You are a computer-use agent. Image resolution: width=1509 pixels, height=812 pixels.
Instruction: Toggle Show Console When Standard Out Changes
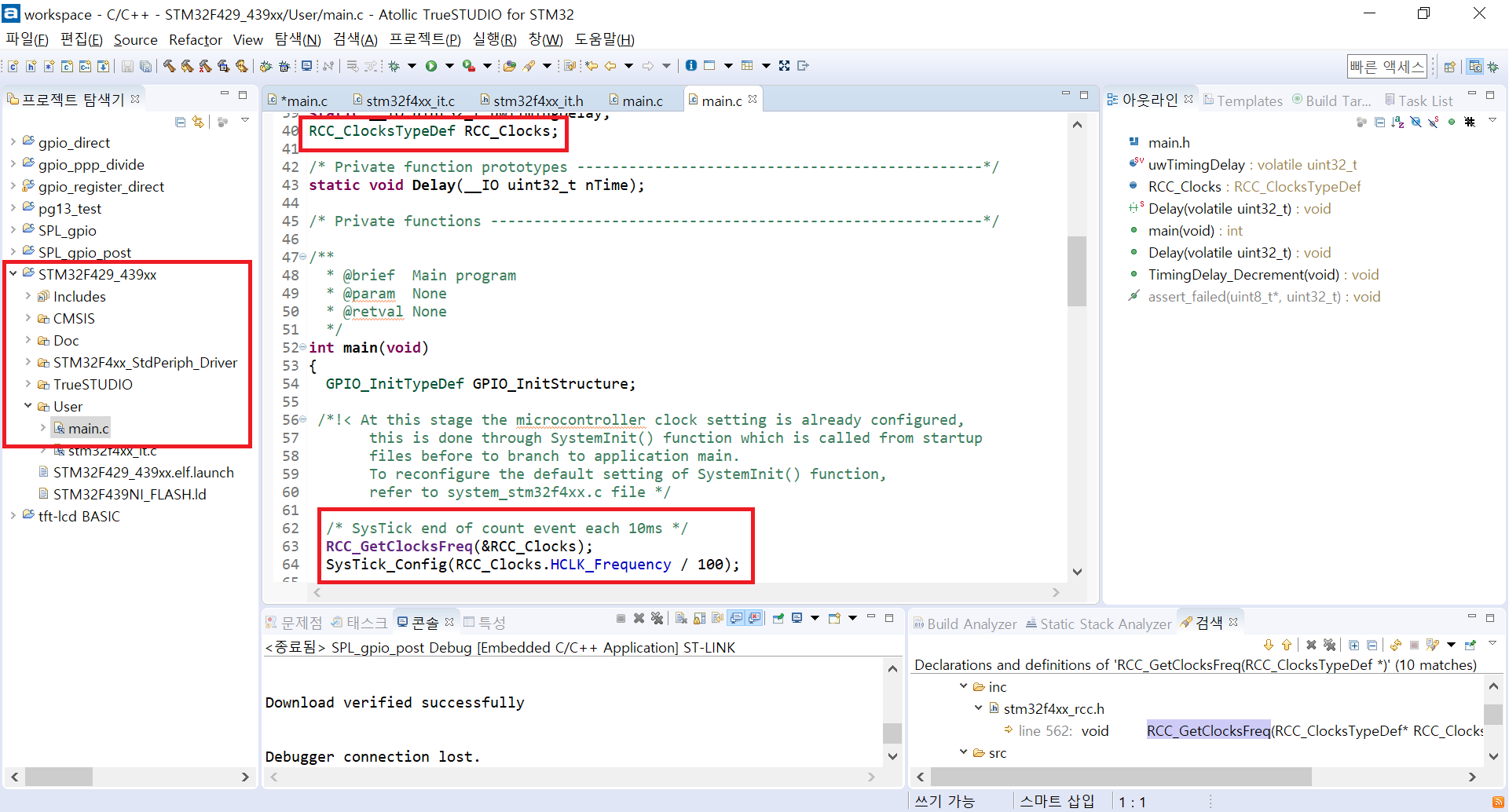pos(736,619)
